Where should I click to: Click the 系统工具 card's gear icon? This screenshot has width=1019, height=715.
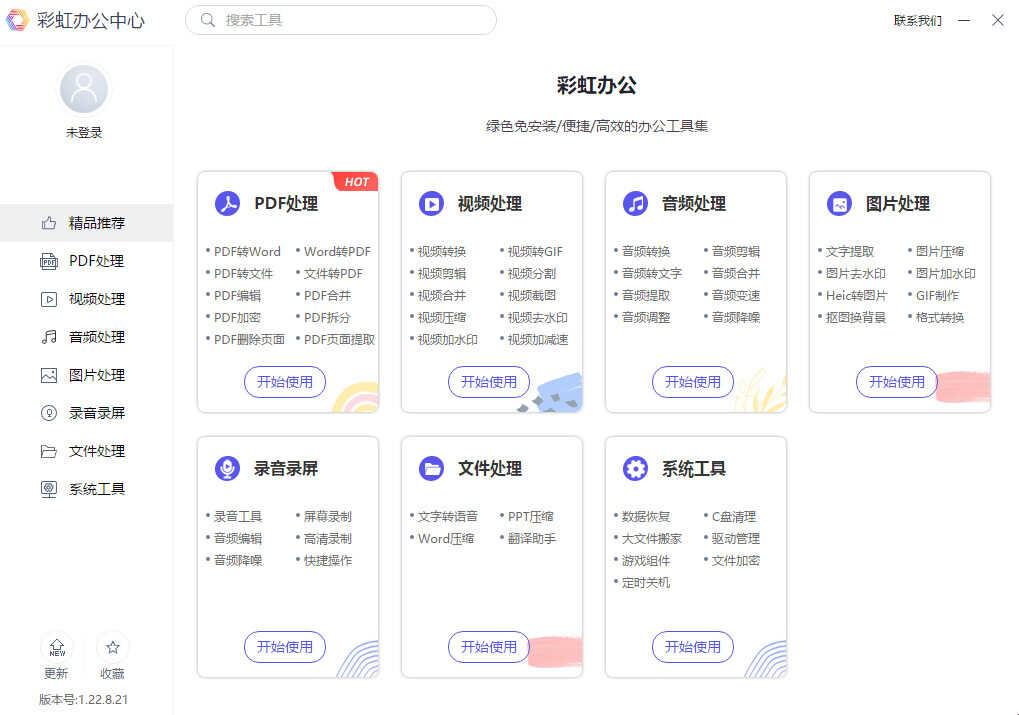(x=635, y=468)
